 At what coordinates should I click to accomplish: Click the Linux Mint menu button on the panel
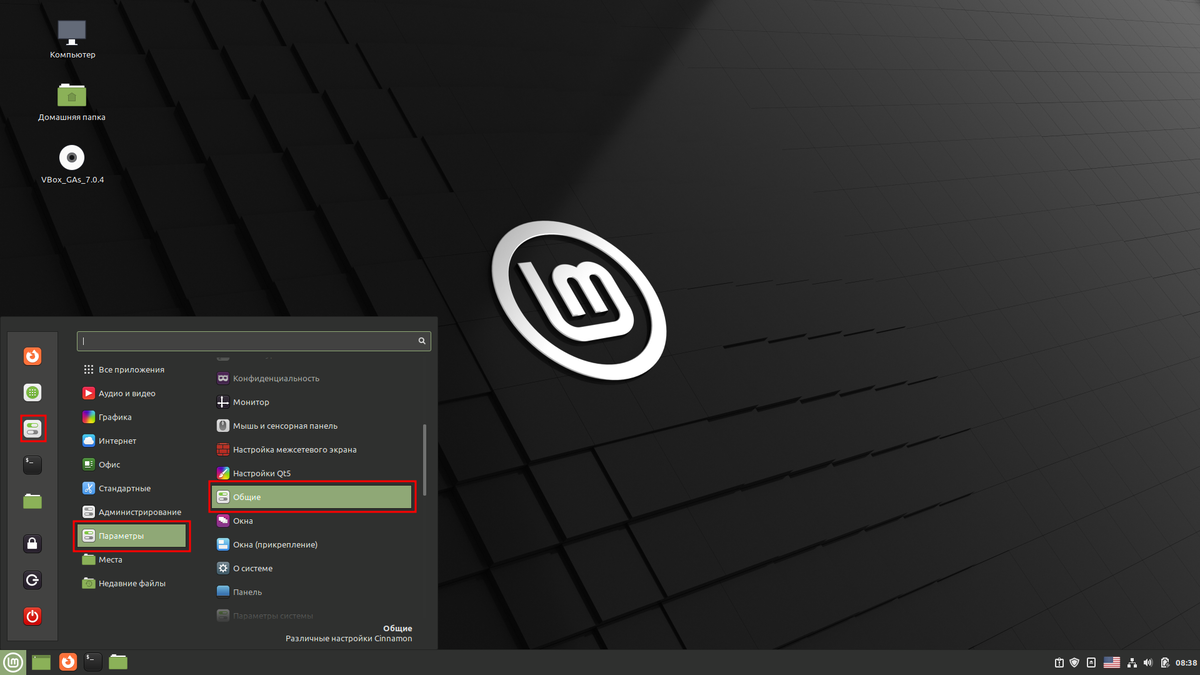pos(13,662)
